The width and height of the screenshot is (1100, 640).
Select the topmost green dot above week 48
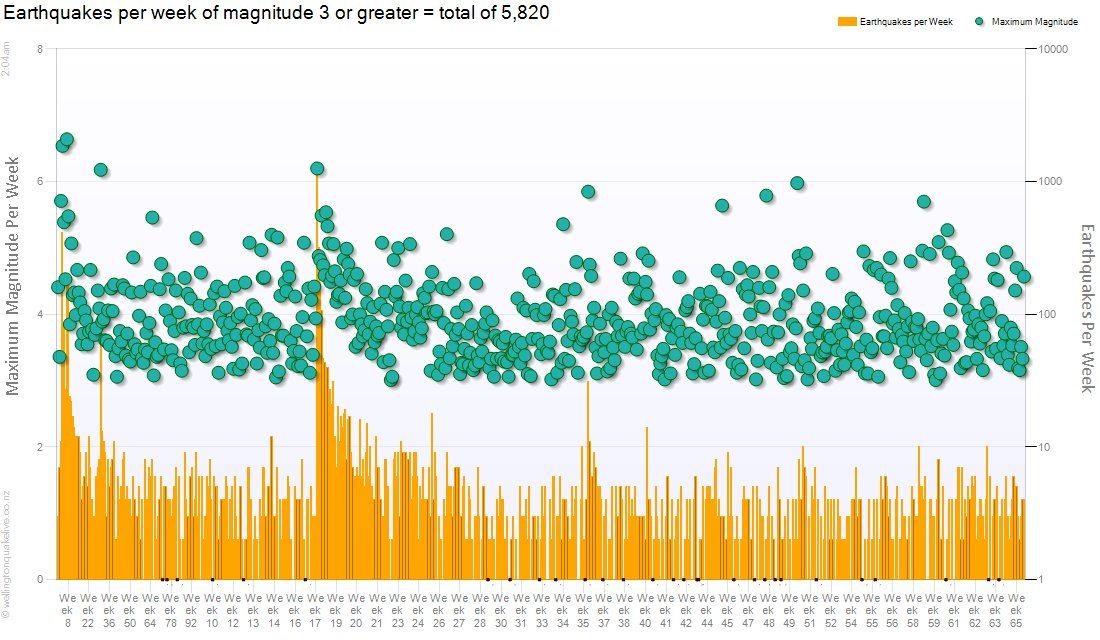pyautogui.click(x=766, y=196)
